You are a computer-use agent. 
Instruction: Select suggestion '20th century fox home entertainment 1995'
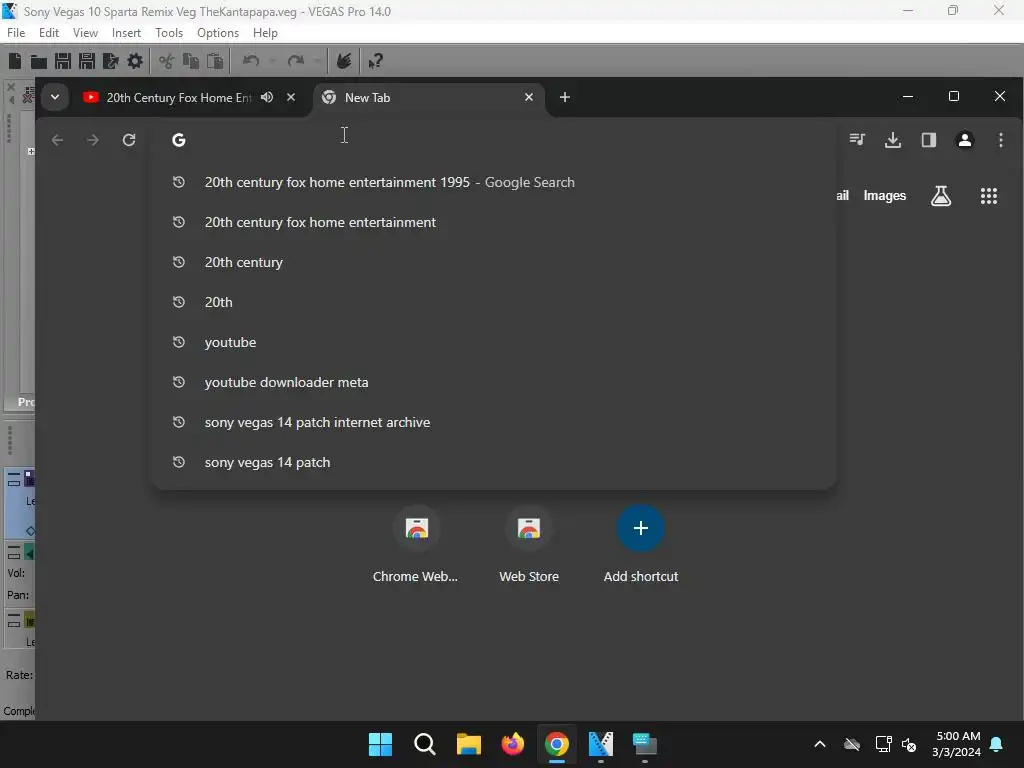[493, 182]
